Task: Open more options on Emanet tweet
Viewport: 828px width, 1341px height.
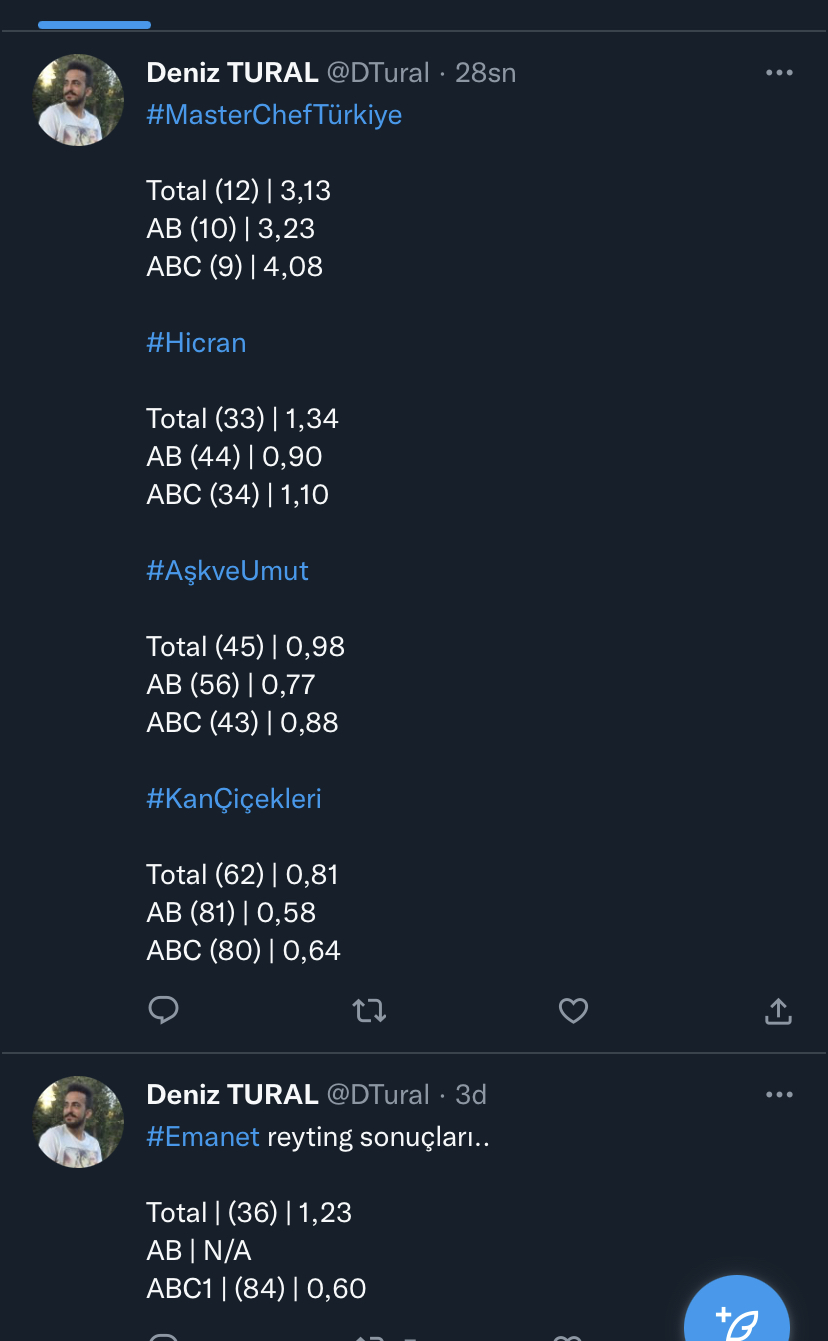Action: (779, 1095)
